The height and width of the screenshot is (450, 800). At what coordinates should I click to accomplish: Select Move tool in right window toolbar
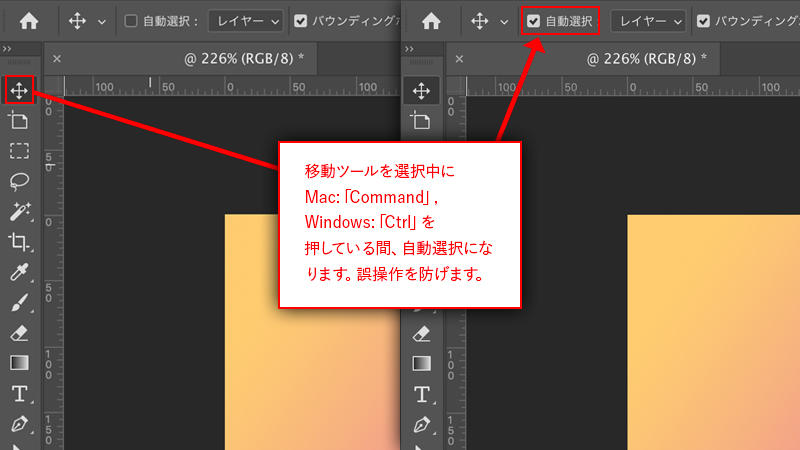pos(421,91)
